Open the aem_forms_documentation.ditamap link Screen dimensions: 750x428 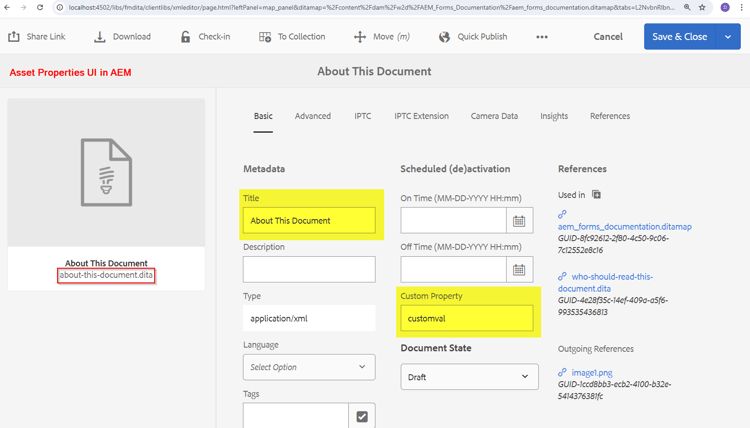624,227
